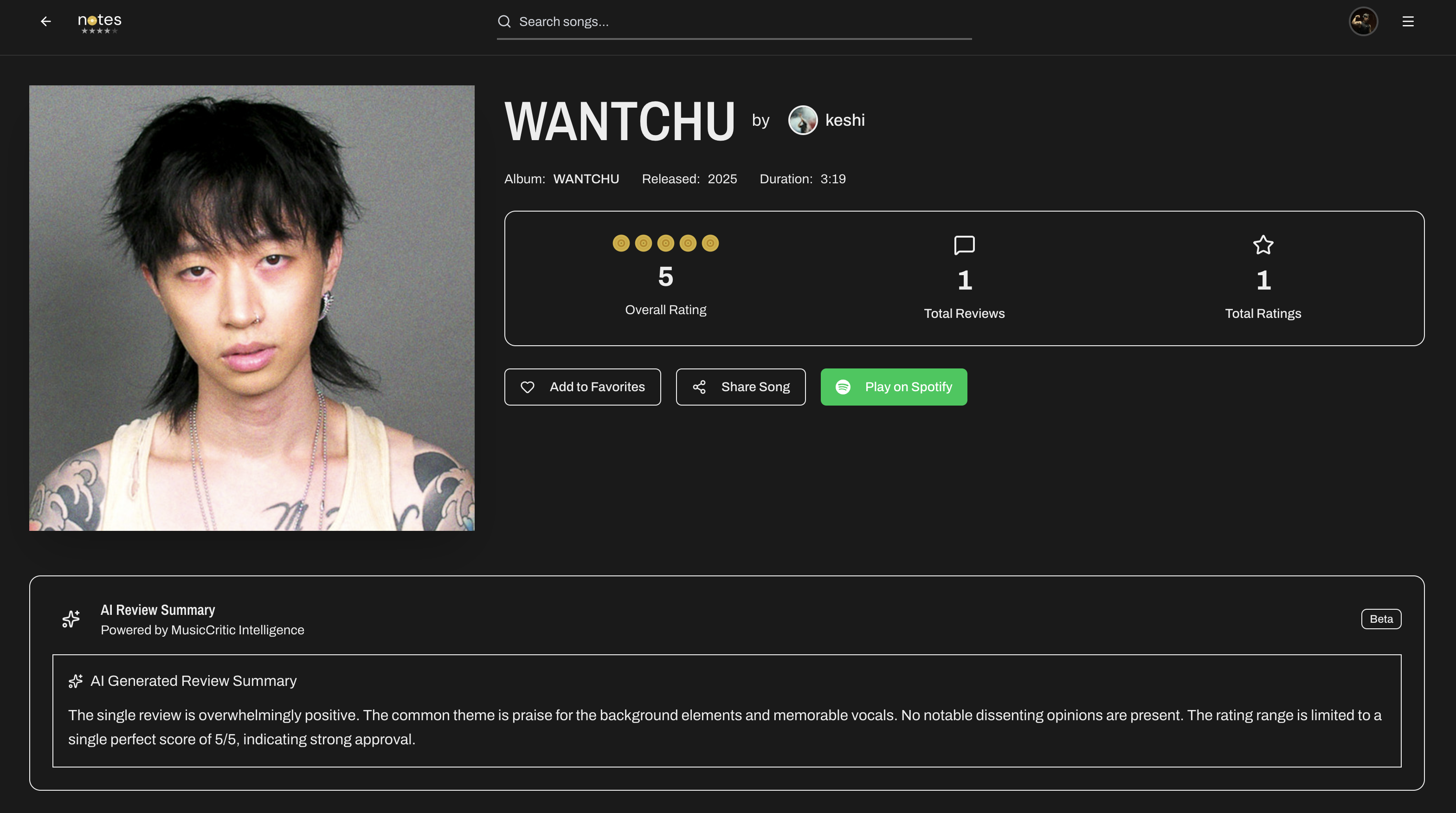Click the Total Ratings star icon
This screenshot has width=1456, height=813.
(1263, 245)
